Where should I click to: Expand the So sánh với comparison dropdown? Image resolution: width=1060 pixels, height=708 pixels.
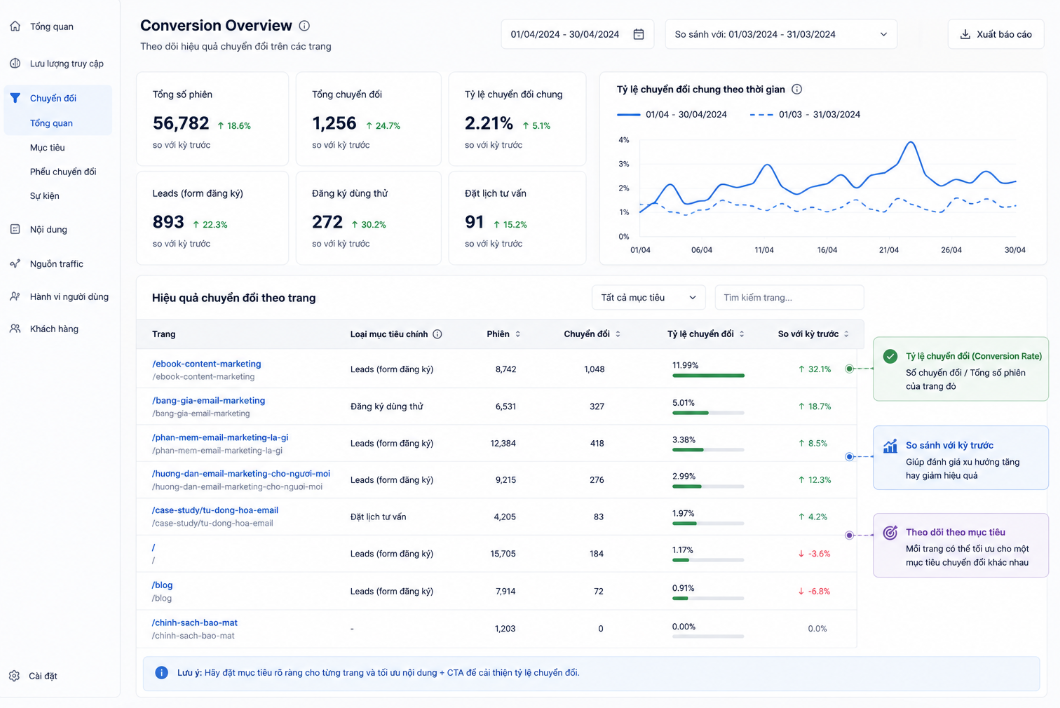pos(781,34)
